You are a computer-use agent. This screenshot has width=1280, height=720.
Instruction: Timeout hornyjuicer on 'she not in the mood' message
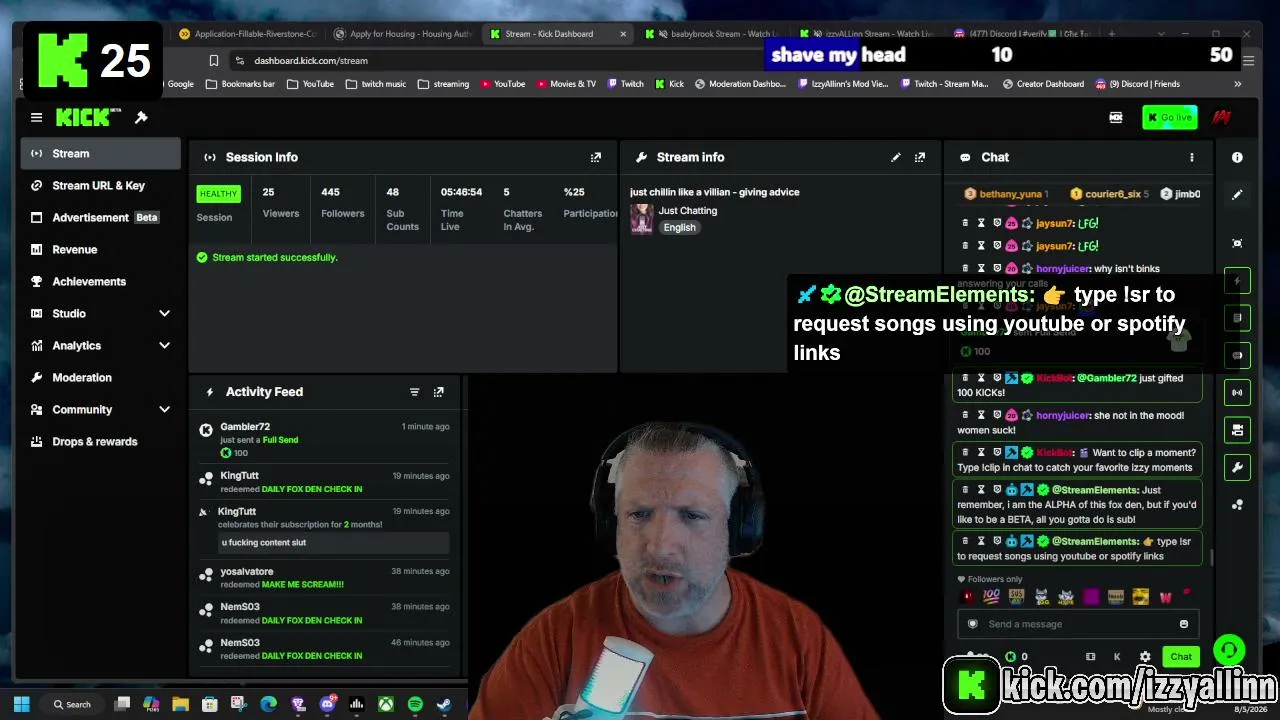click(x=981, y=415)
